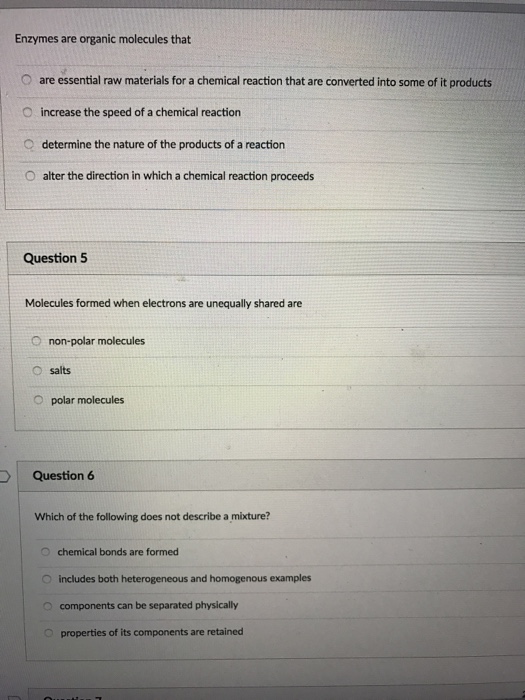The image size is (525, 700).
Task: Pick 'components can be separated physically'
Action: click(48, 606)
